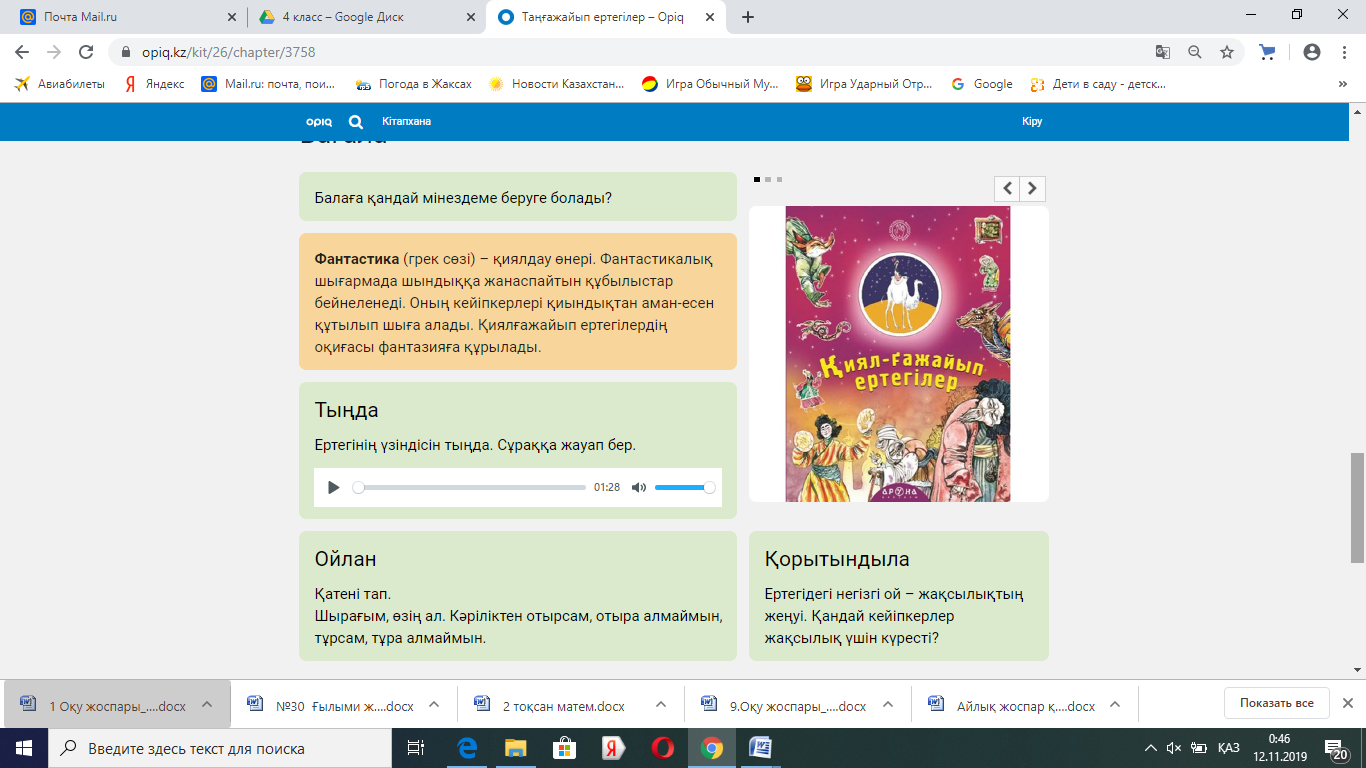Open the Google bookmark
The image size is (1366, 768).
tap(982, 84)
